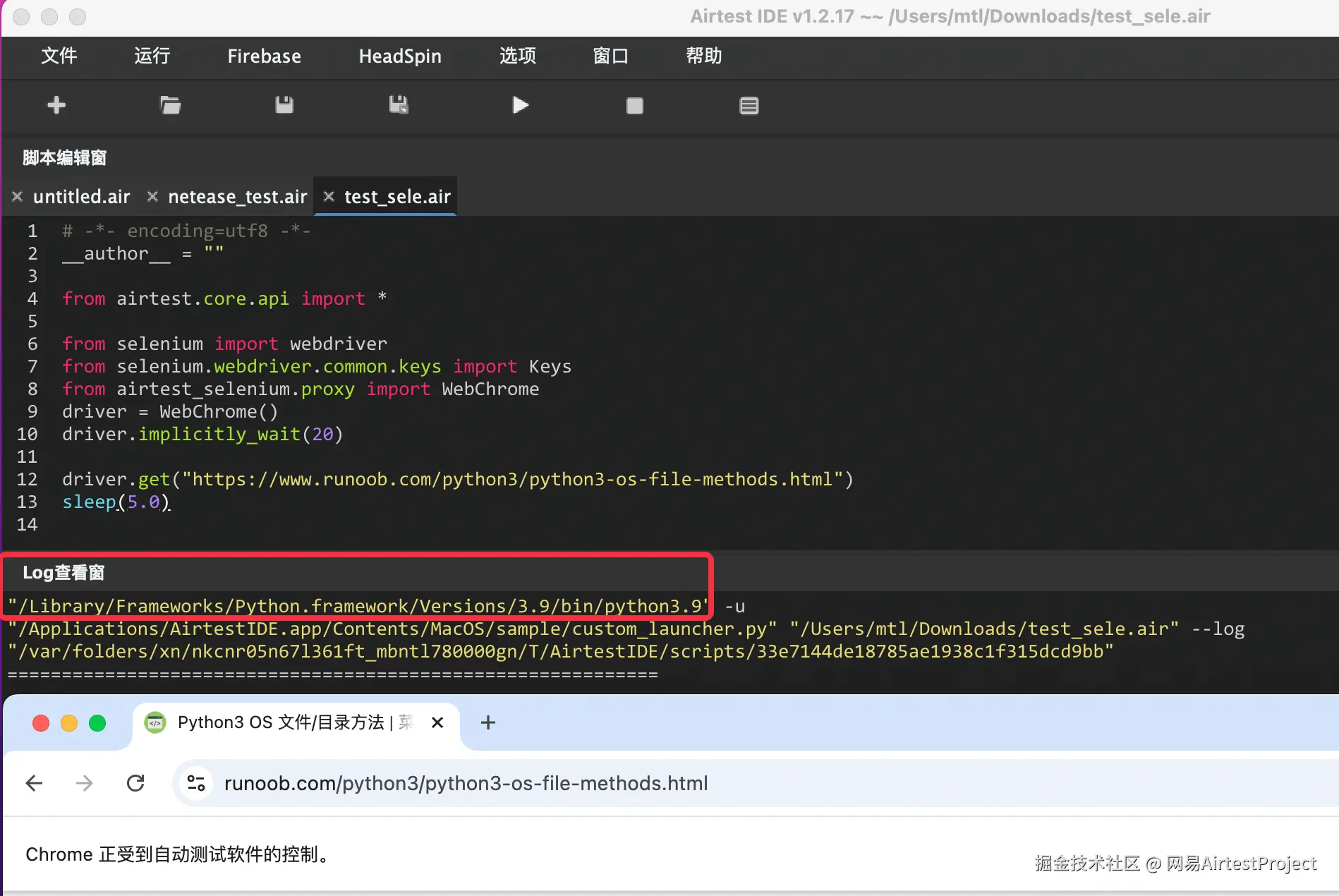Click the sleep(5.0) code line
Screen dimensions: 1339x896
click(x=116, y=502)
